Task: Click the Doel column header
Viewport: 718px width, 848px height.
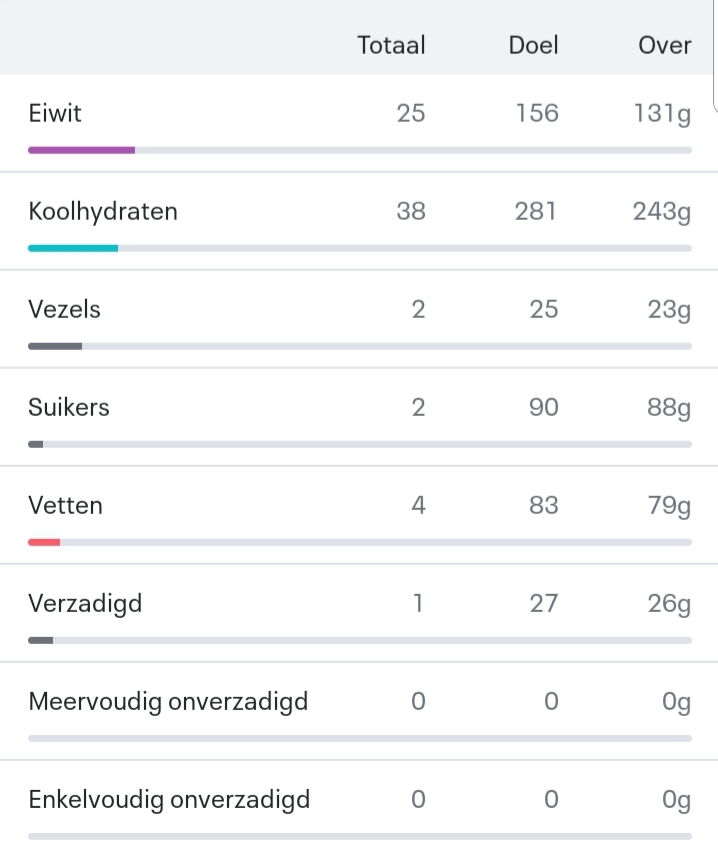Action: (x=533, y=45)
